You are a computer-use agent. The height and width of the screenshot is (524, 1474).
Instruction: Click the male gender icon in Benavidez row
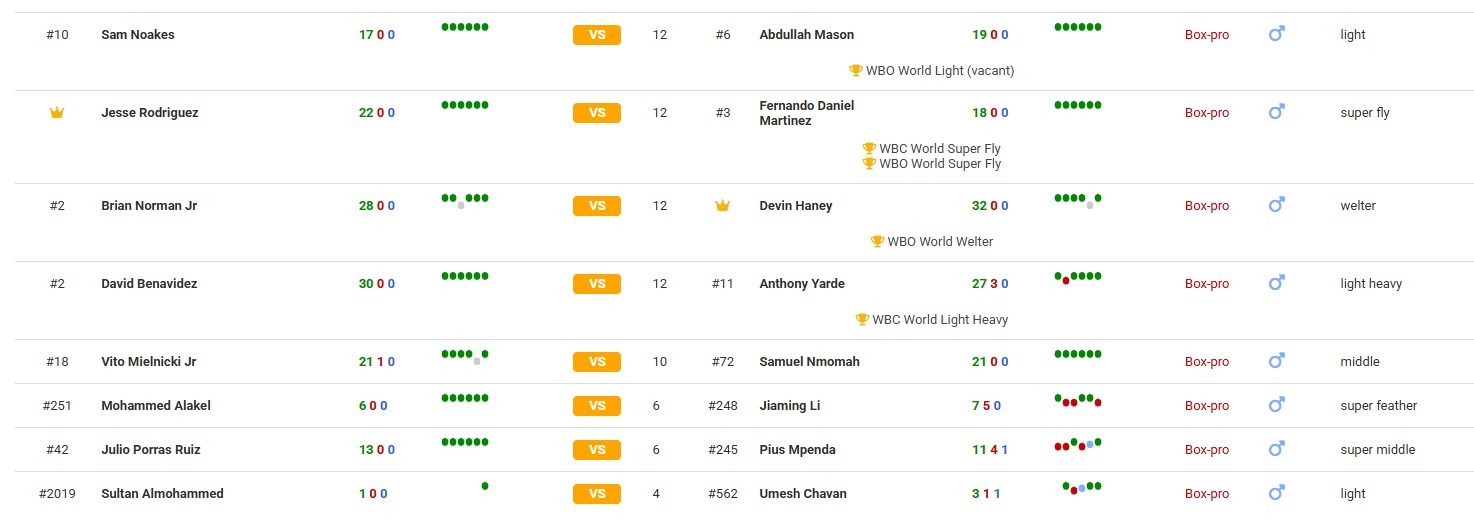pyautogui.click(x=1276, y=284)
